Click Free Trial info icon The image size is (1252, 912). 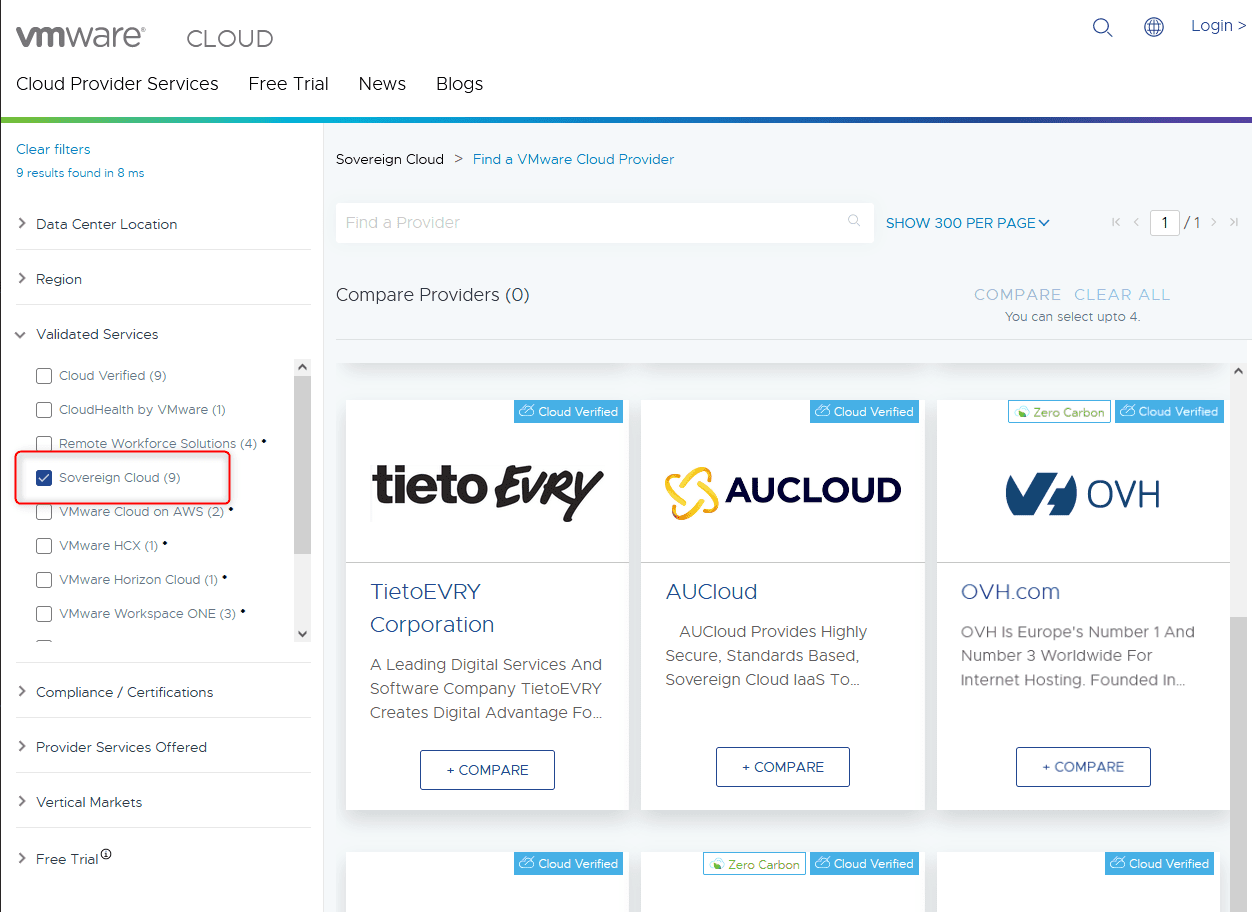click(106, 854)
